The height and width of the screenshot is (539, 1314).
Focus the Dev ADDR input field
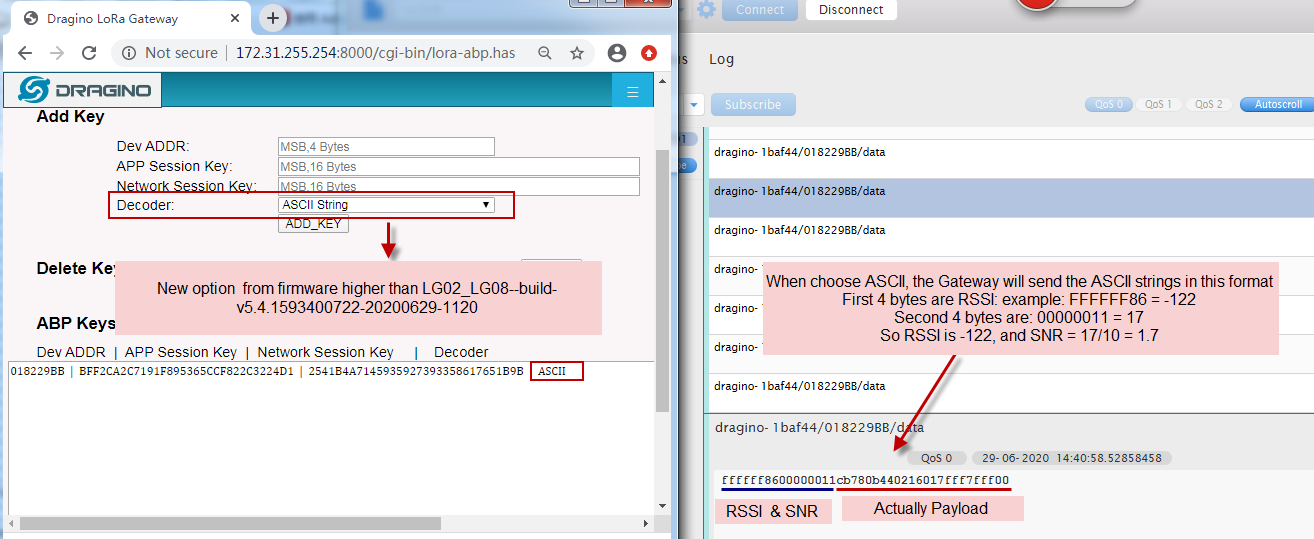coord(386,147)
